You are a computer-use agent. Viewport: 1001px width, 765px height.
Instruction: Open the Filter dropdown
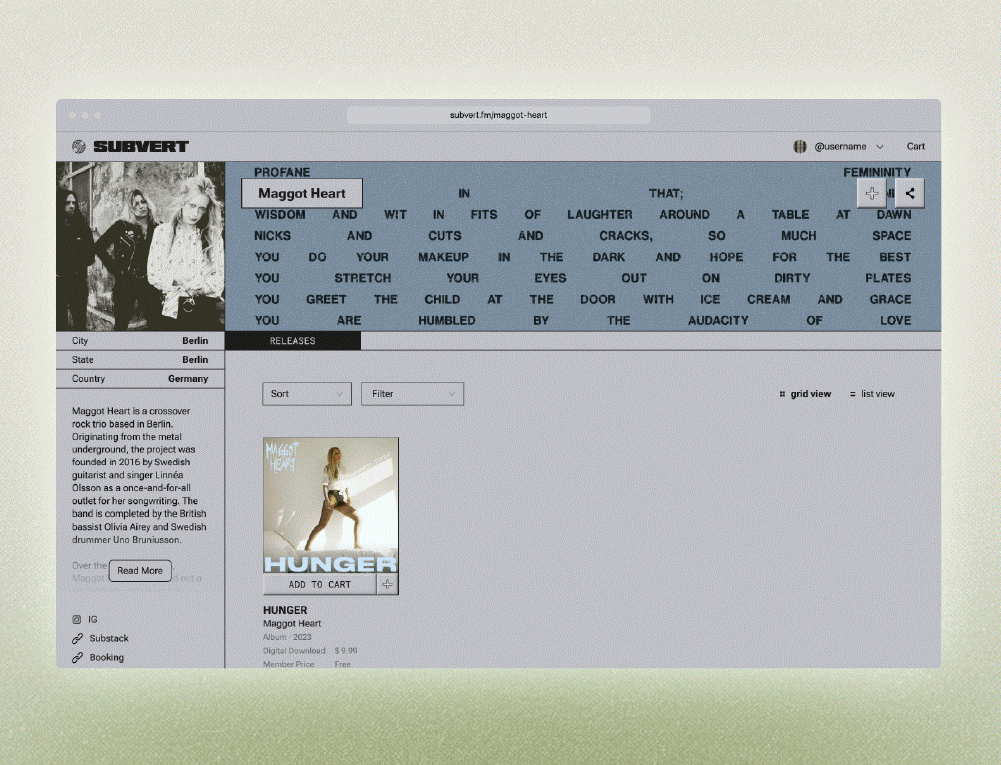pyautogui.click(x=412, y=394)
